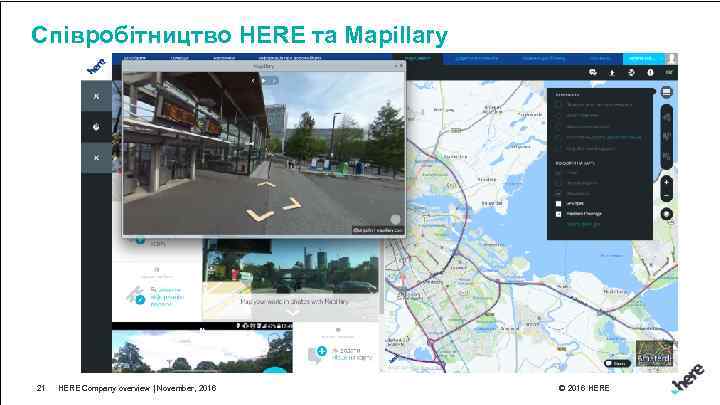Open the user avatar in the top corner

(x=672, y=58)
